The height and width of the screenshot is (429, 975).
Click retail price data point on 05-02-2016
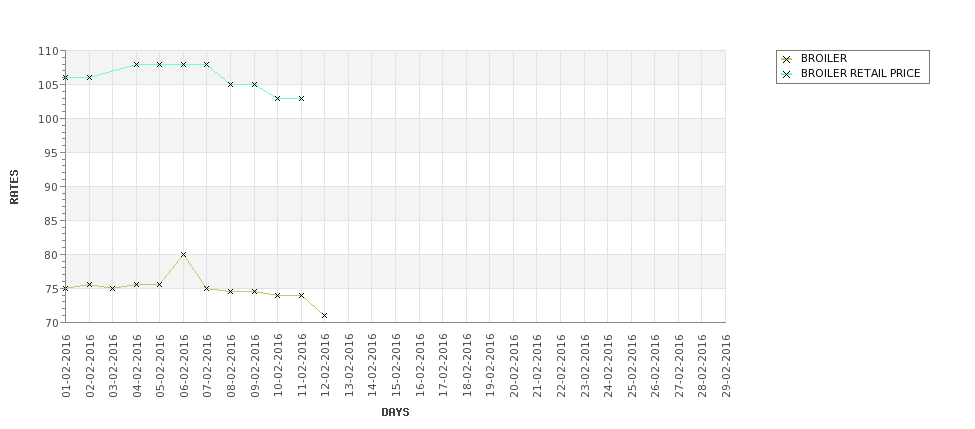pyautogui.click(x=160, y=64)
